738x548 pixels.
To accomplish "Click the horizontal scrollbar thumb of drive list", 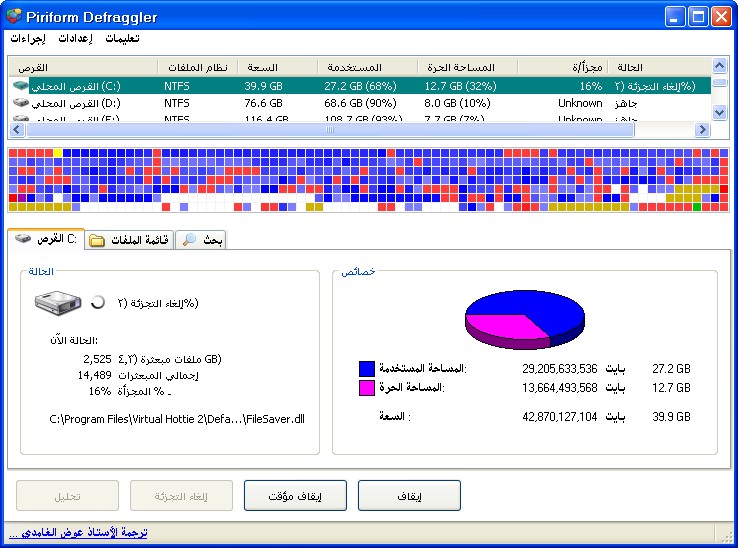I will (330, 129).
